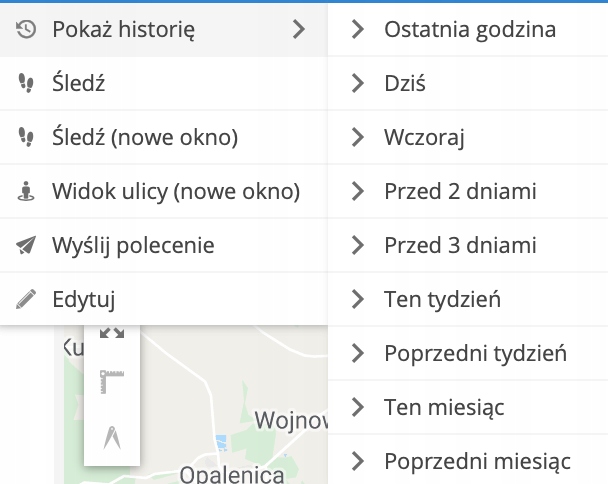Screen dimensions: 608x484
Task: Pick Przed 3 dniami period
Action: (x=468, y=245)
